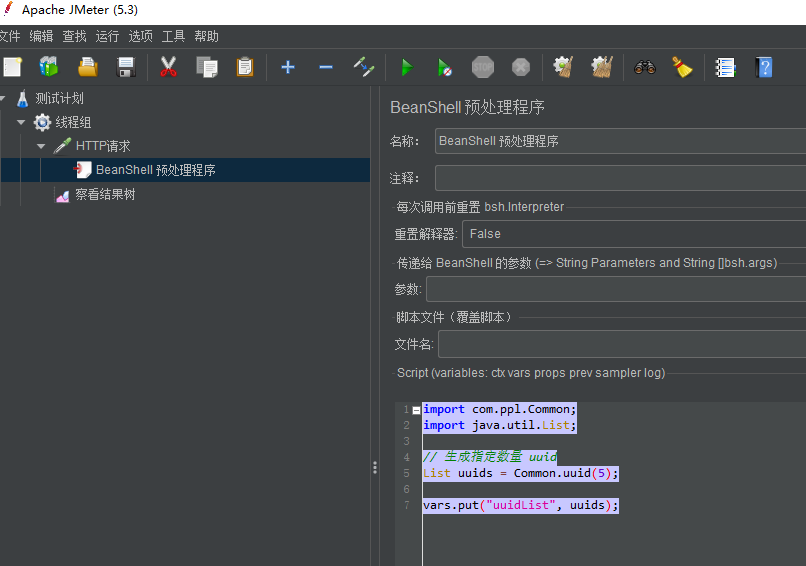806x566 pixels.
Task: Click the New test plan icon
Action: (x=13, y=67)
